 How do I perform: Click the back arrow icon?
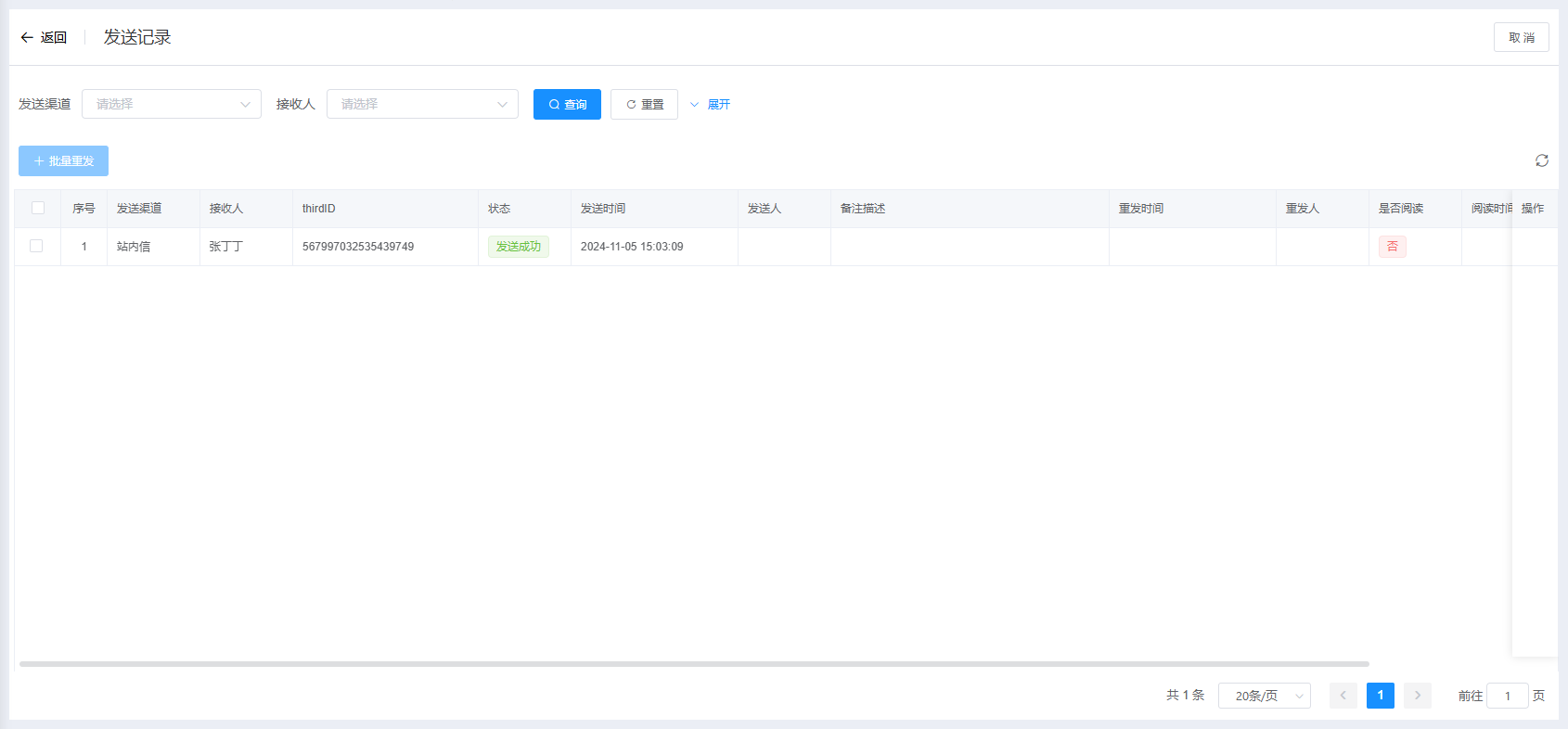point(27,37)
